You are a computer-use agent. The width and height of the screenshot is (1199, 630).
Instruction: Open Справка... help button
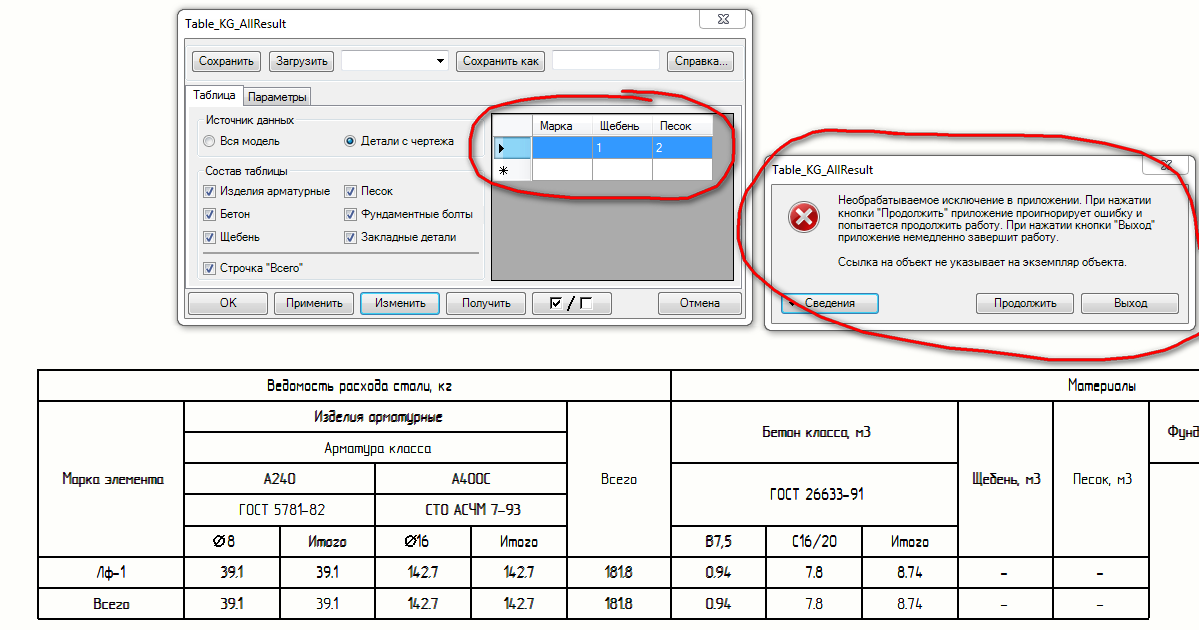[x=701, y=61]
